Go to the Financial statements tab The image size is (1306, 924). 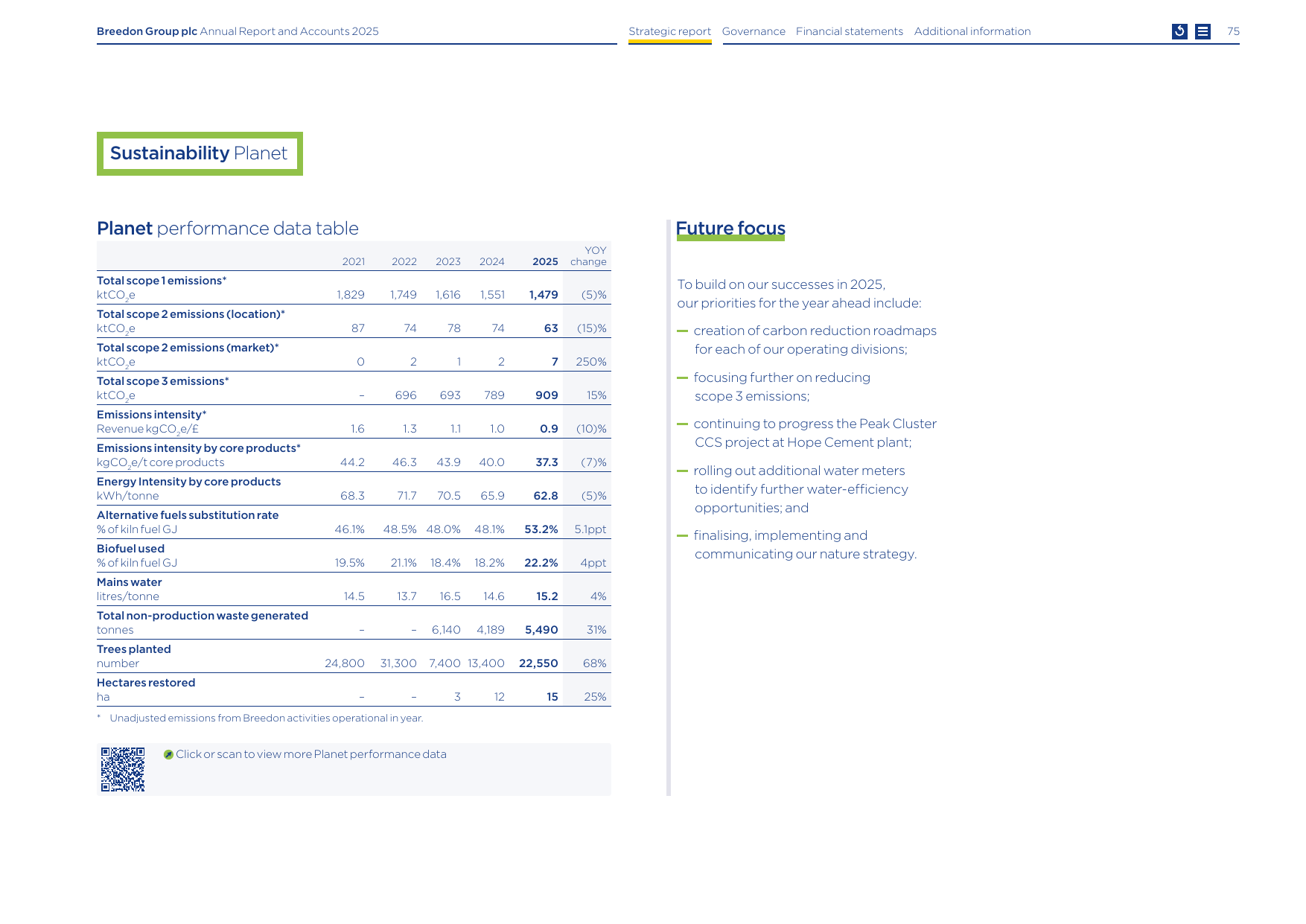[850, 31]
